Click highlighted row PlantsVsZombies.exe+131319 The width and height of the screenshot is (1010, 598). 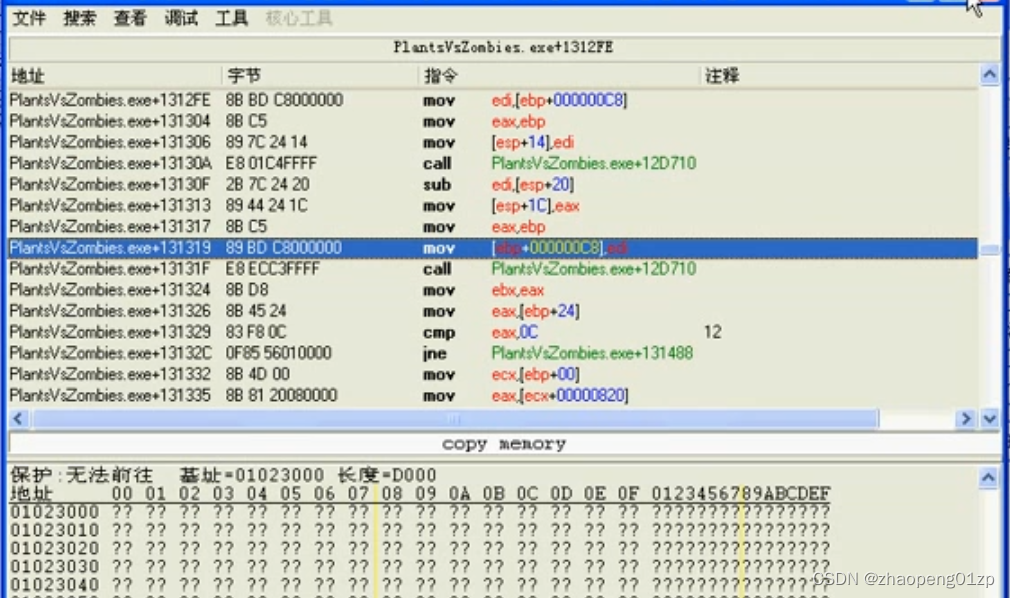click(493, 247)
